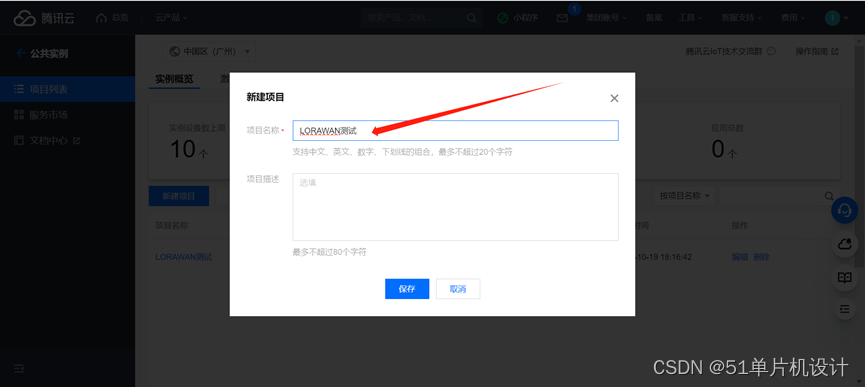Click the floating list menu icon
Image resolution: width=865 pixels, height=387 pixels.
click(845, 309)
